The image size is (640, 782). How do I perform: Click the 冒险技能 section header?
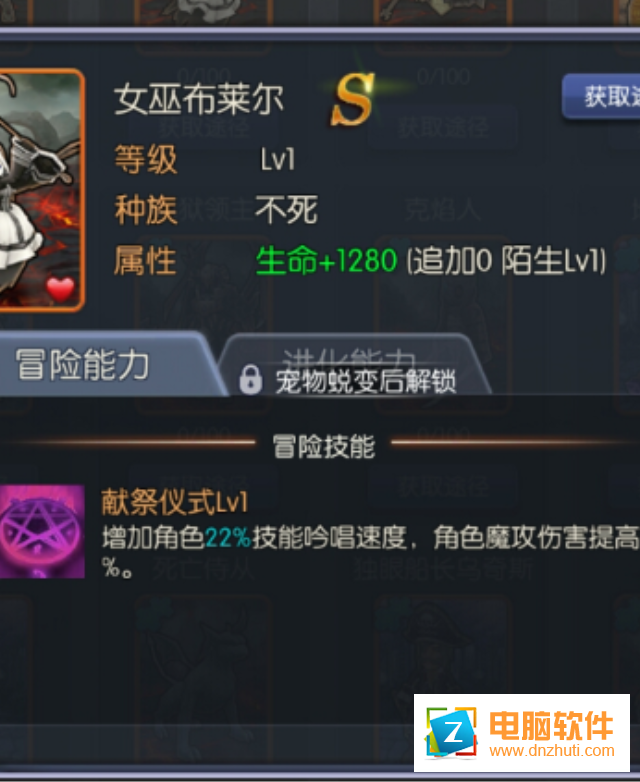[324, 445]
